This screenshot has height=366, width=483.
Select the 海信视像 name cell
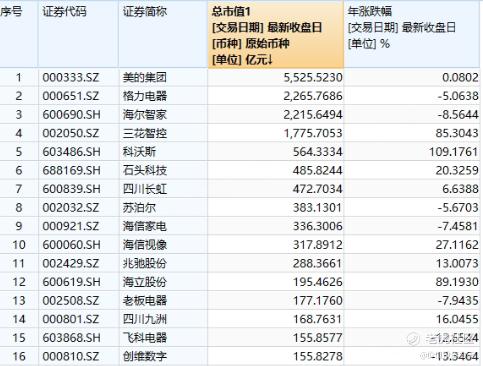[x=163, y=245]
